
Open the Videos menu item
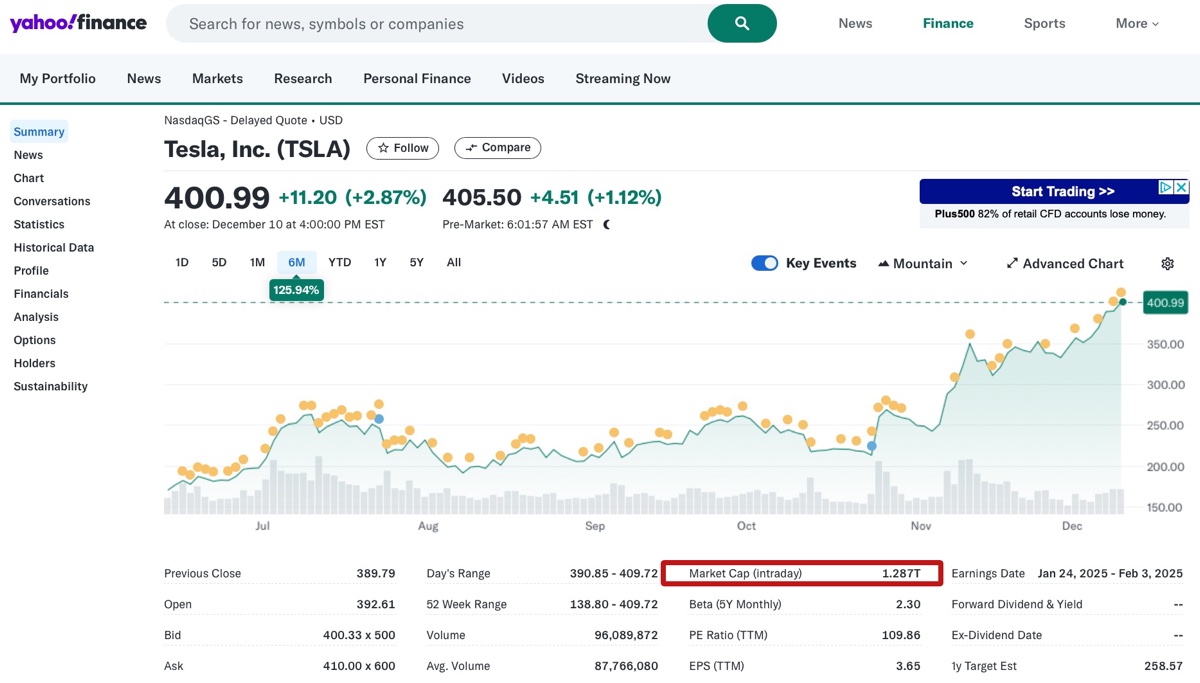[x=522, y=78]
